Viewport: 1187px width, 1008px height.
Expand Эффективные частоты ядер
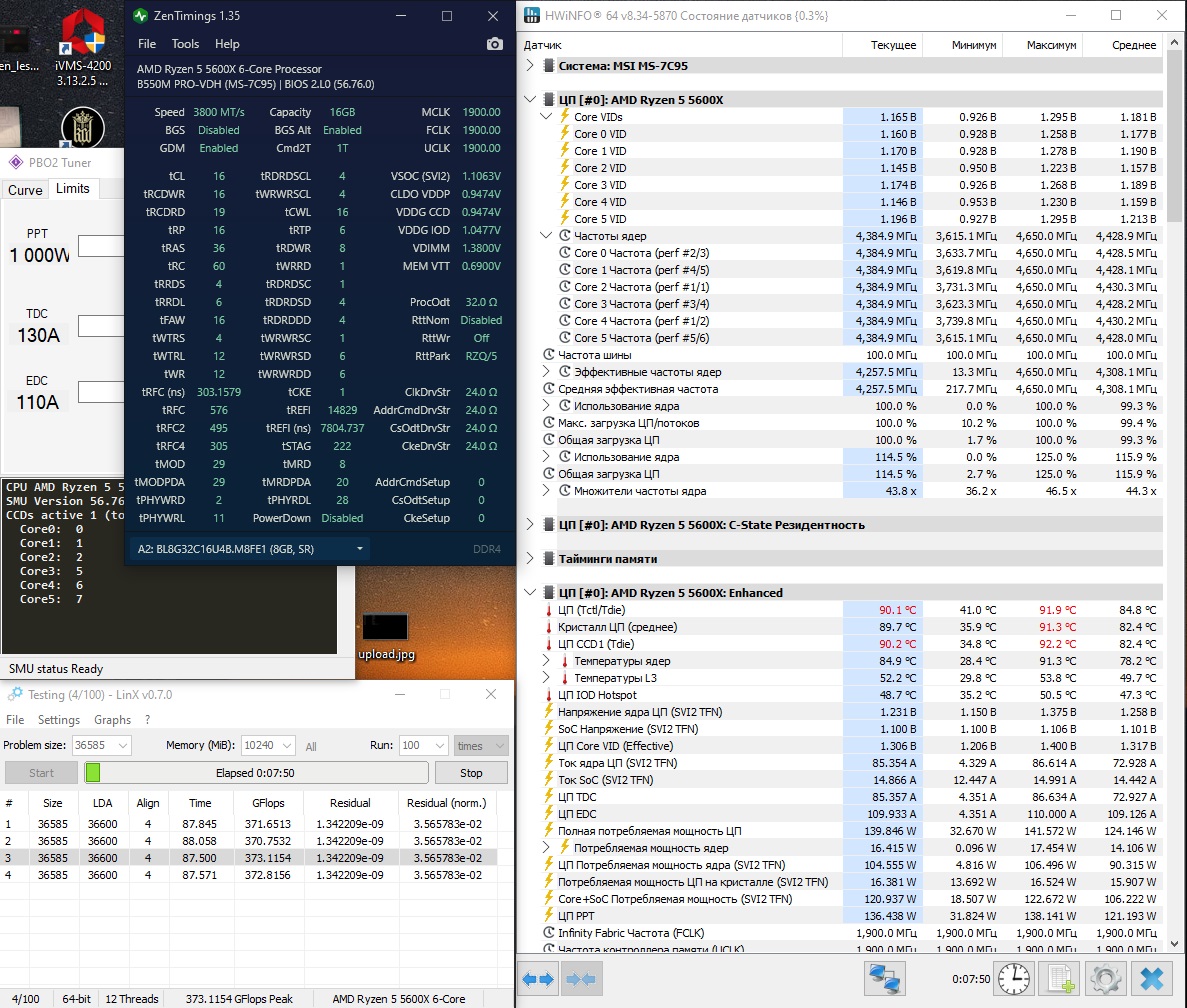click(x=546, y=372)
